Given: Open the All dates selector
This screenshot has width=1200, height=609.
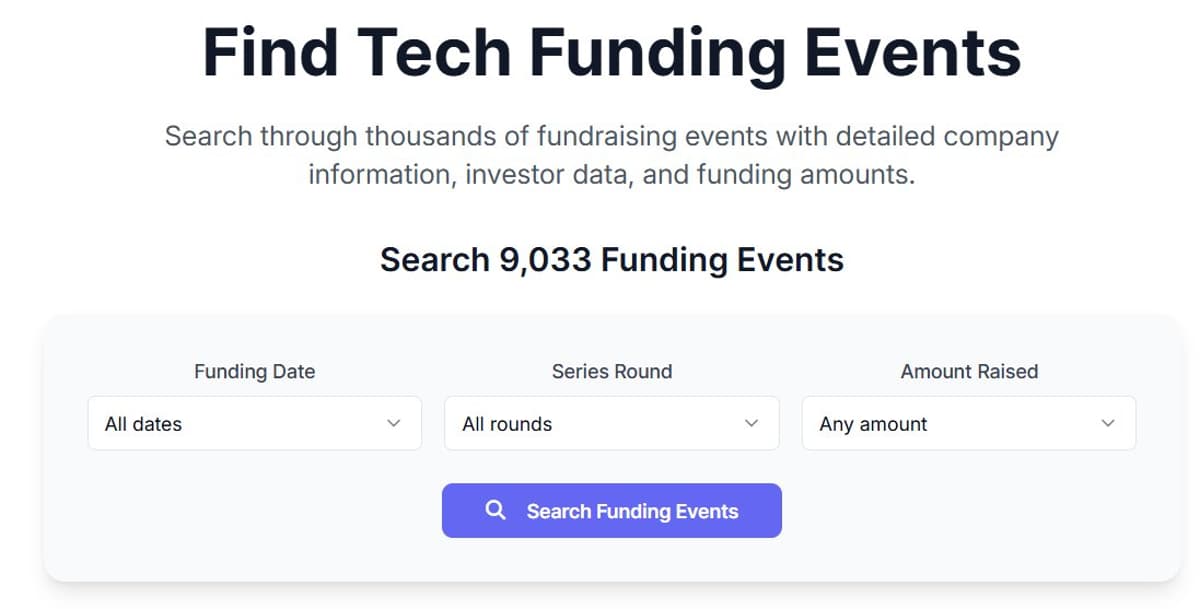Looking at the screenshot, I should point(254,423).
